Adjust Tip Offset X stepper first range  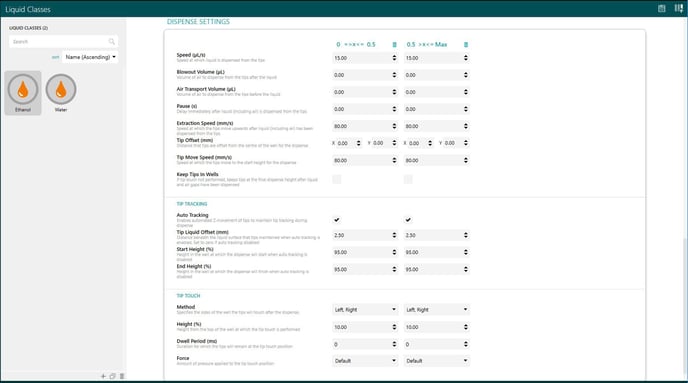pos(358,143)
